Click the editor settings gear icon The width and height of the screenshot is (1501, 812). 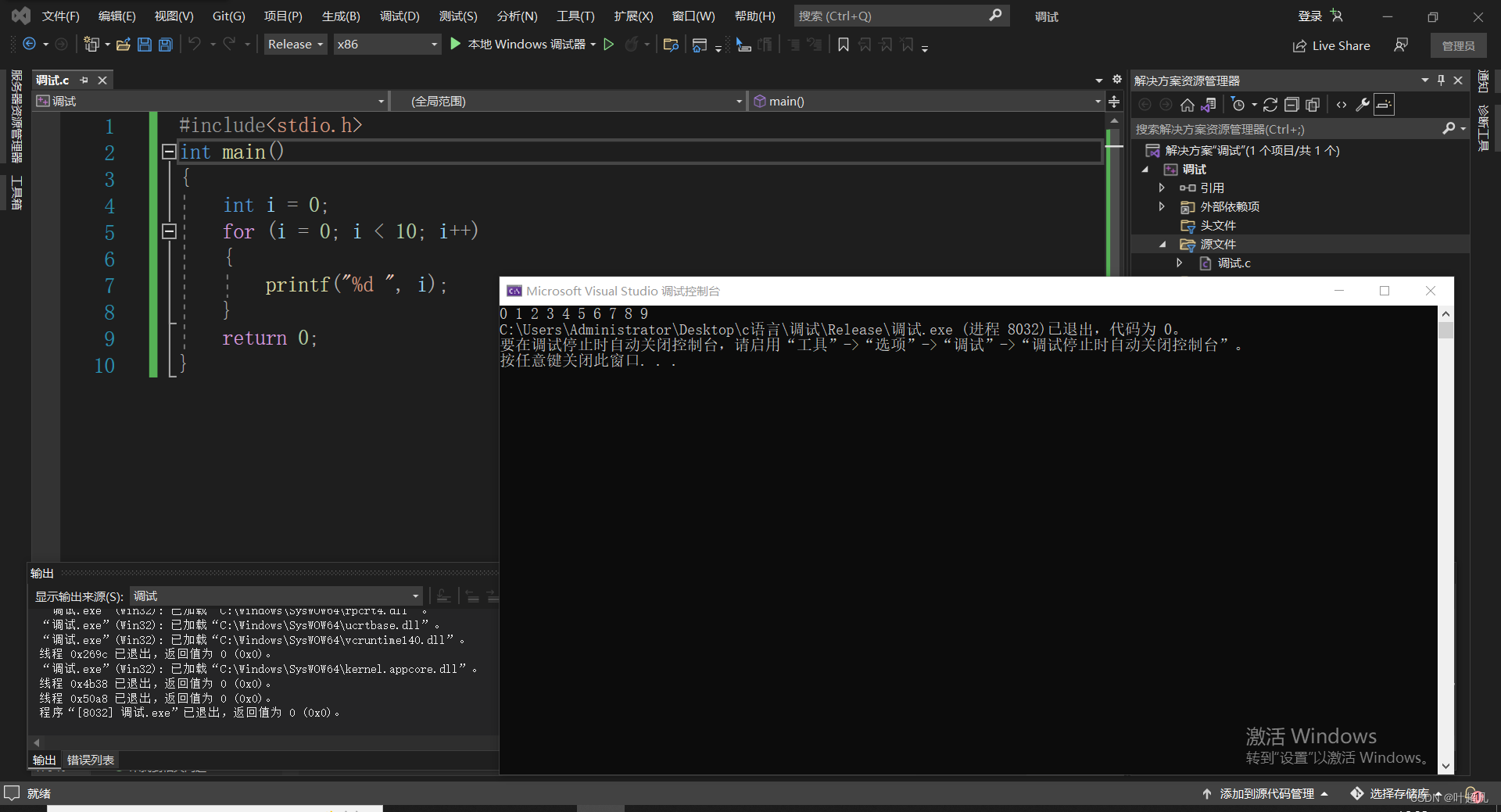tap(1117, 80)
